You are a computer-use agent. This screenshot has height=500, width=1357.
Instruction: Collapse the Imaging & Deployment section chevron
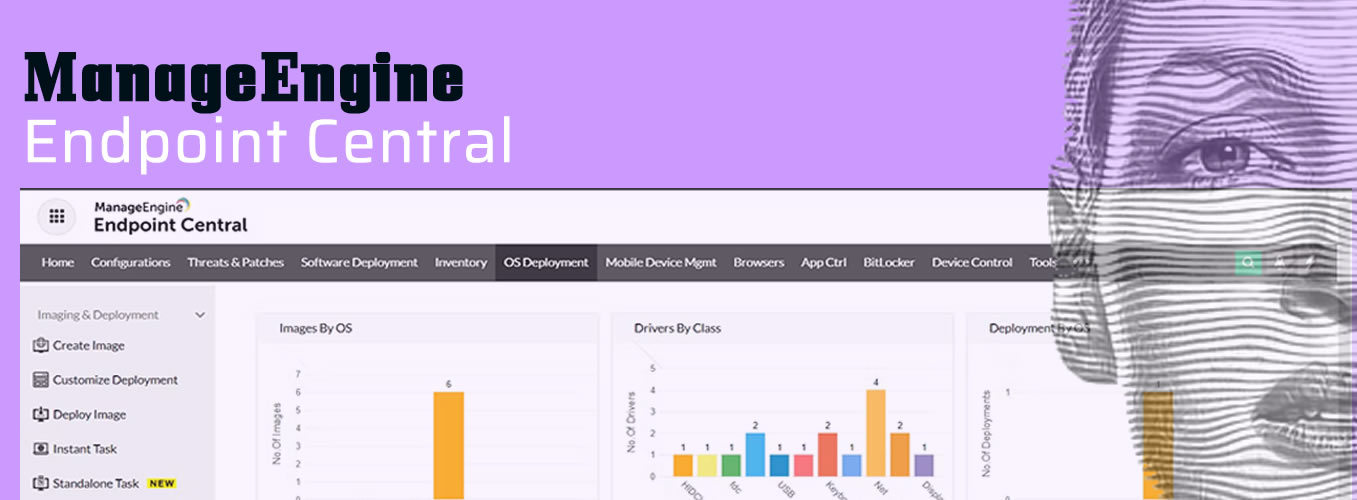pos(200,315)
